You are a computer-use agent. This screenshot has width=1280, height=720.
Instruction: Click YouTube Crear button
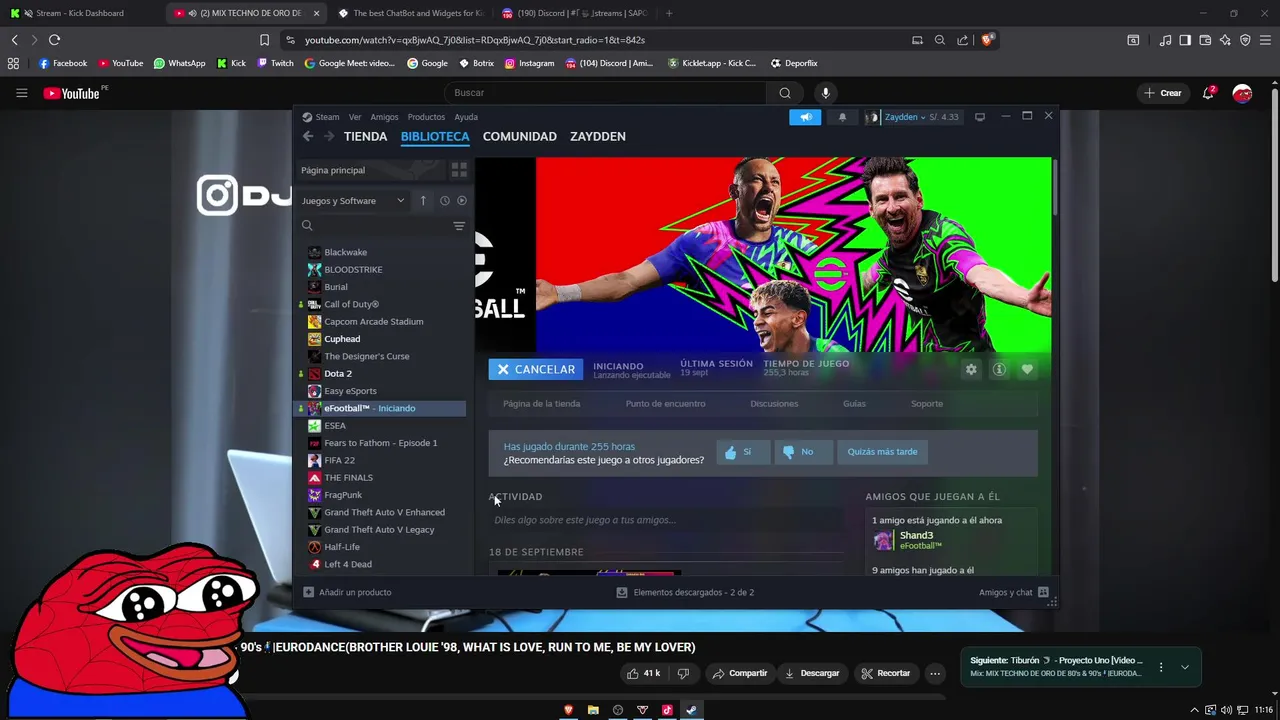pyautogui.click(x=1163, y=93)
